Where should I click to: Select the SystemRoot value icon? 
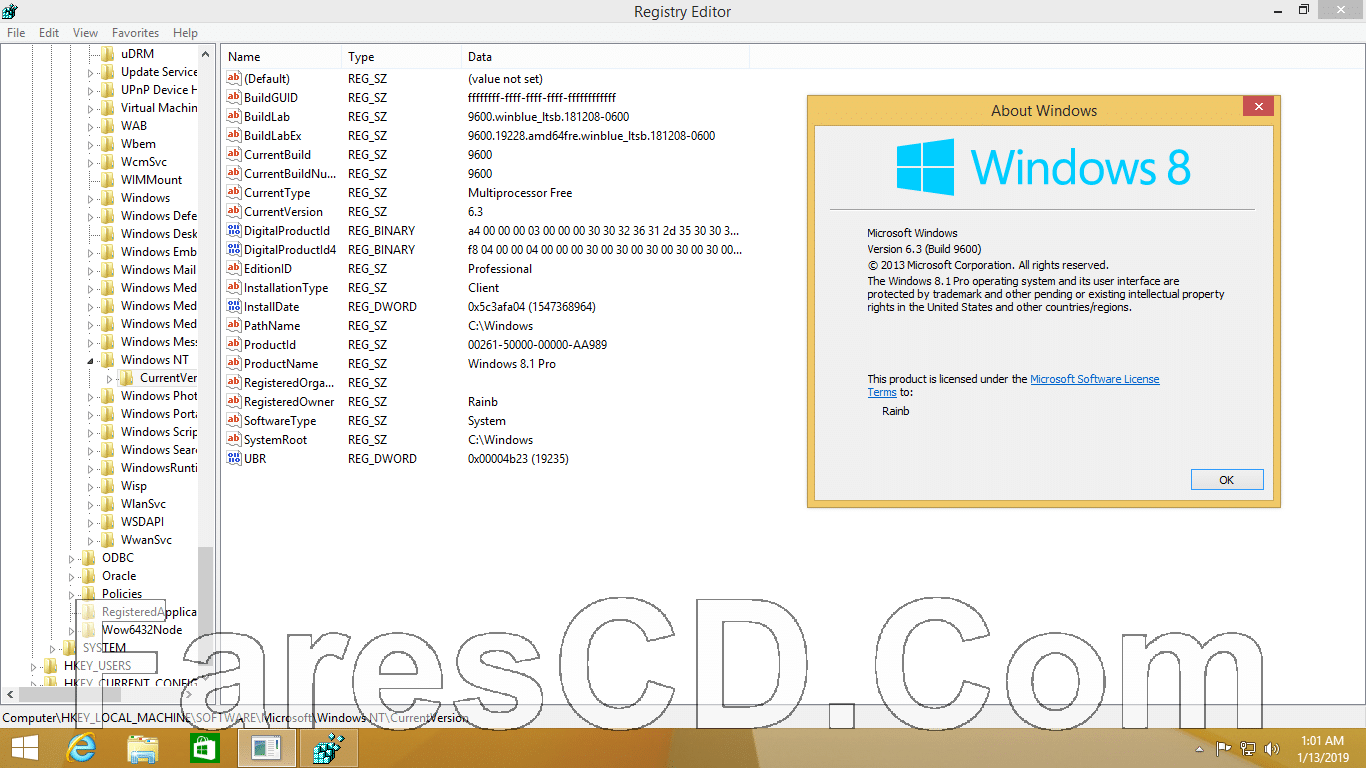coord(235,440)
